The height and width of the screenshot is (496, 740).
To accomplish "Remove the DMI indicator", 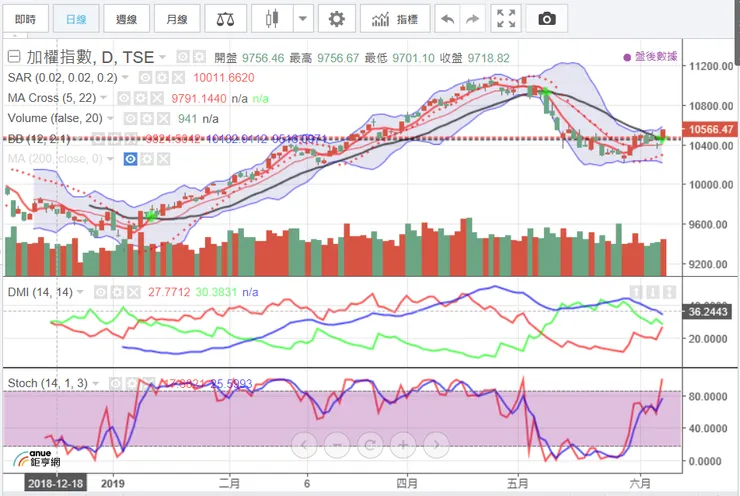I will (134, 293).
